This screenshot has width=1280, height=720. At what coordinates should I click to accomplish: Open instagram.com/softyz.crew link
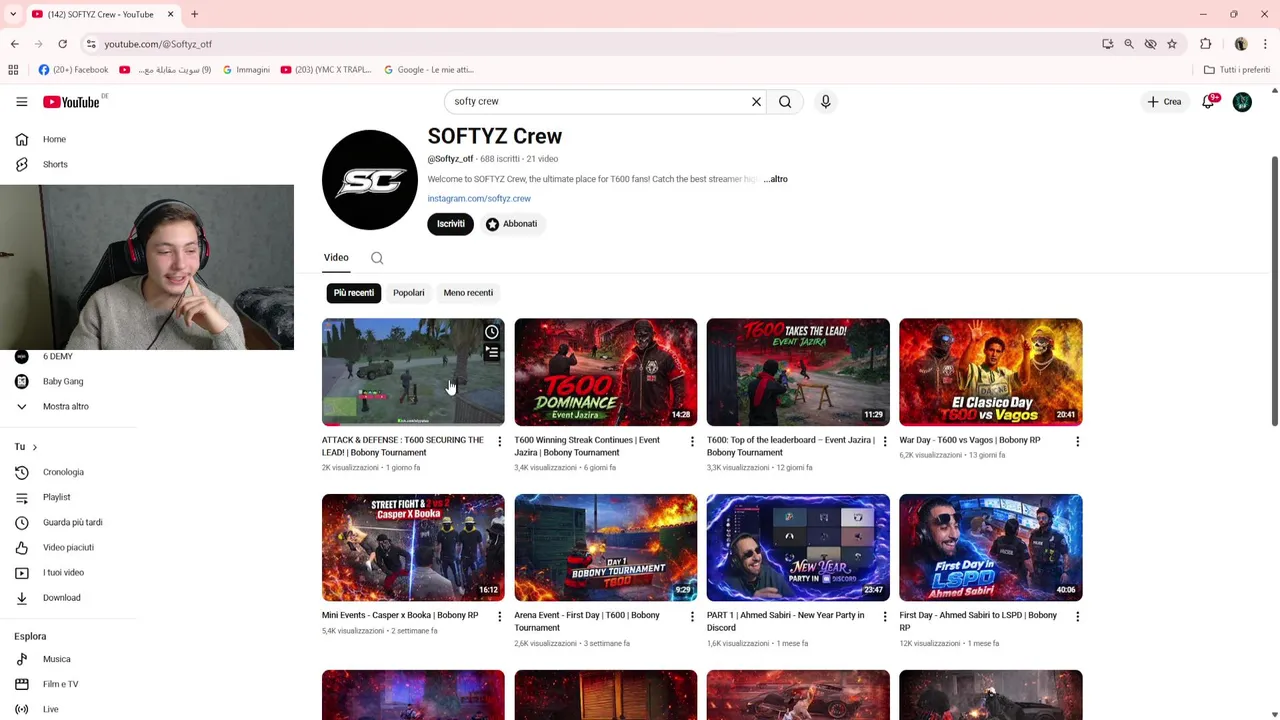pyautogui.click(x=479, y=198)
